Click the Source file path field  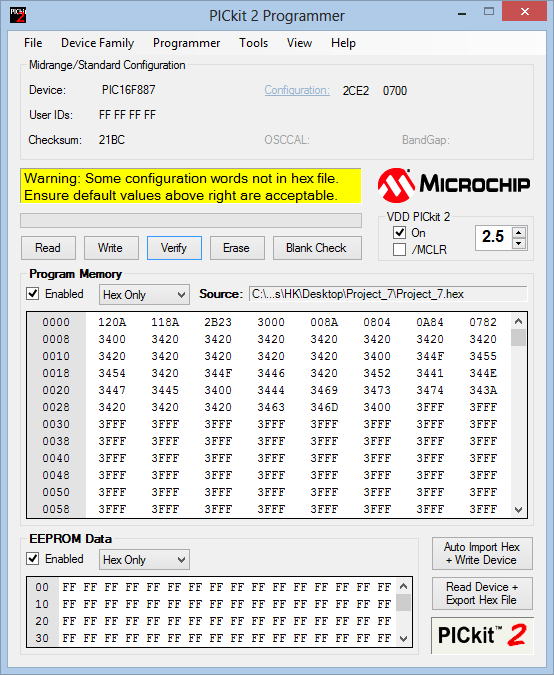(388, 294)
